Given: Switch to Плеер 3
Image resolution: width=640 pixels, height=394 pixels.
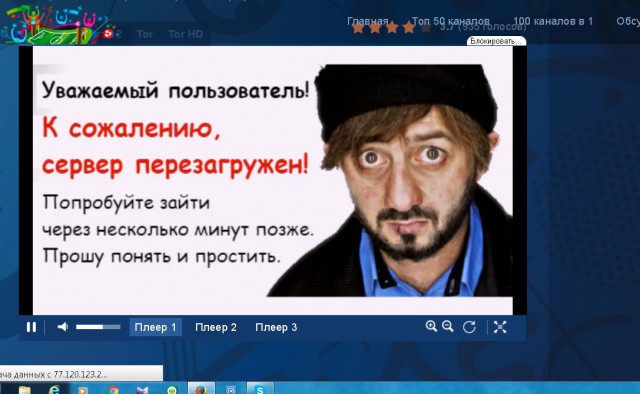Looking at the screenshot, I should 276,327.
